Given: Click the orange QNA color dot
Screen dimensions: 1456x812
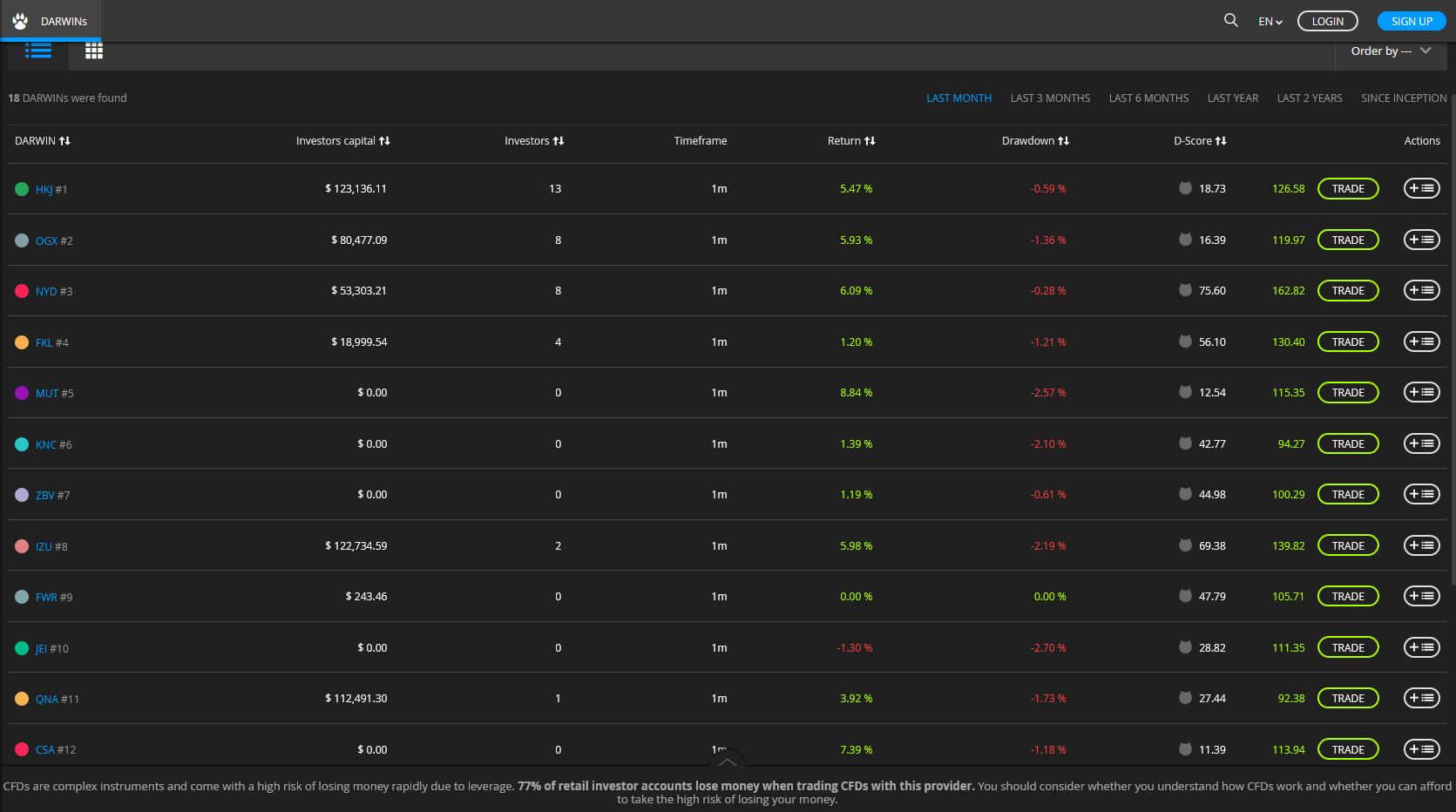Looking at the screenshot, I should [22, 699].
